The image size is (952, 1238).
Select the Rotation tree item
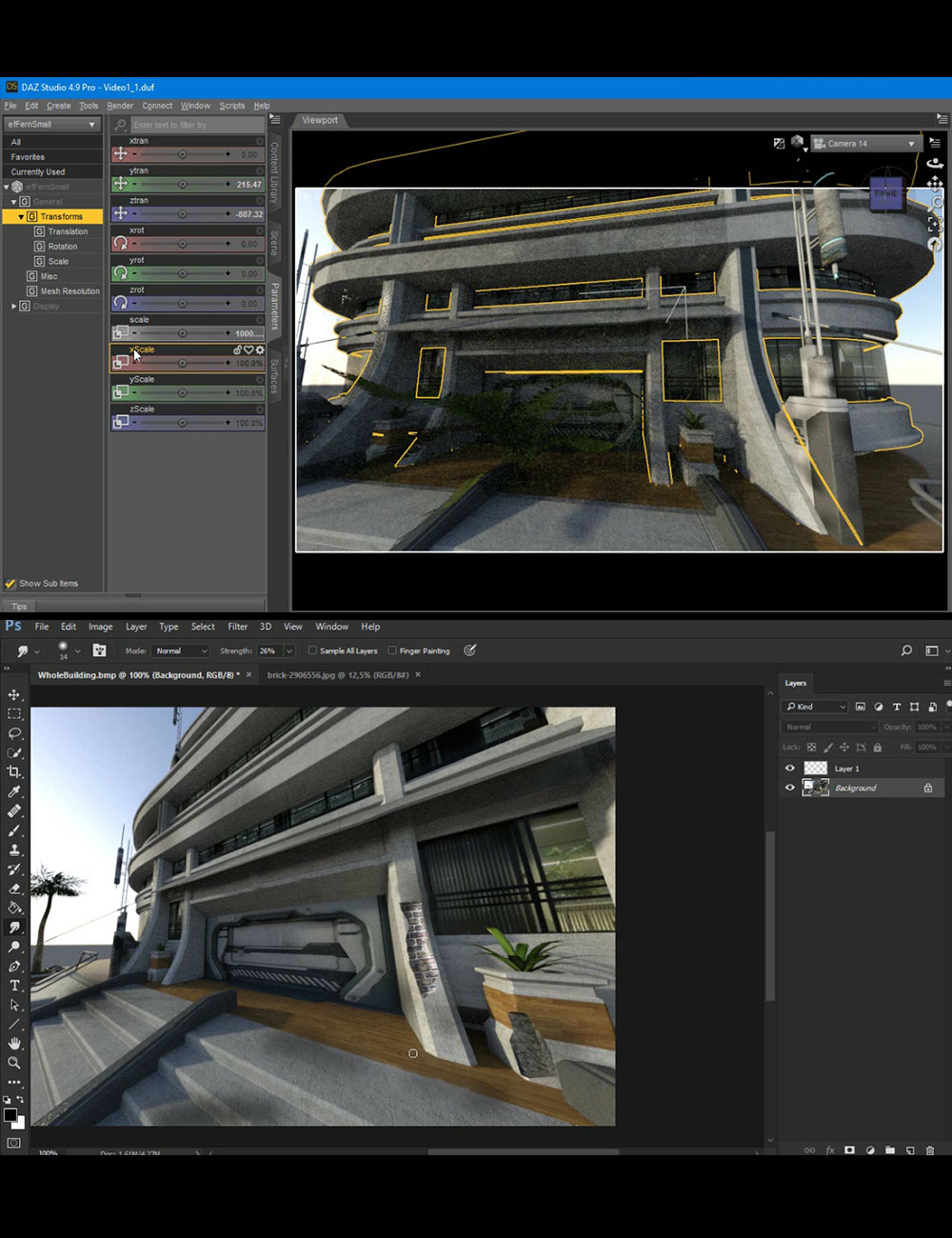click(x=63, y=247)
